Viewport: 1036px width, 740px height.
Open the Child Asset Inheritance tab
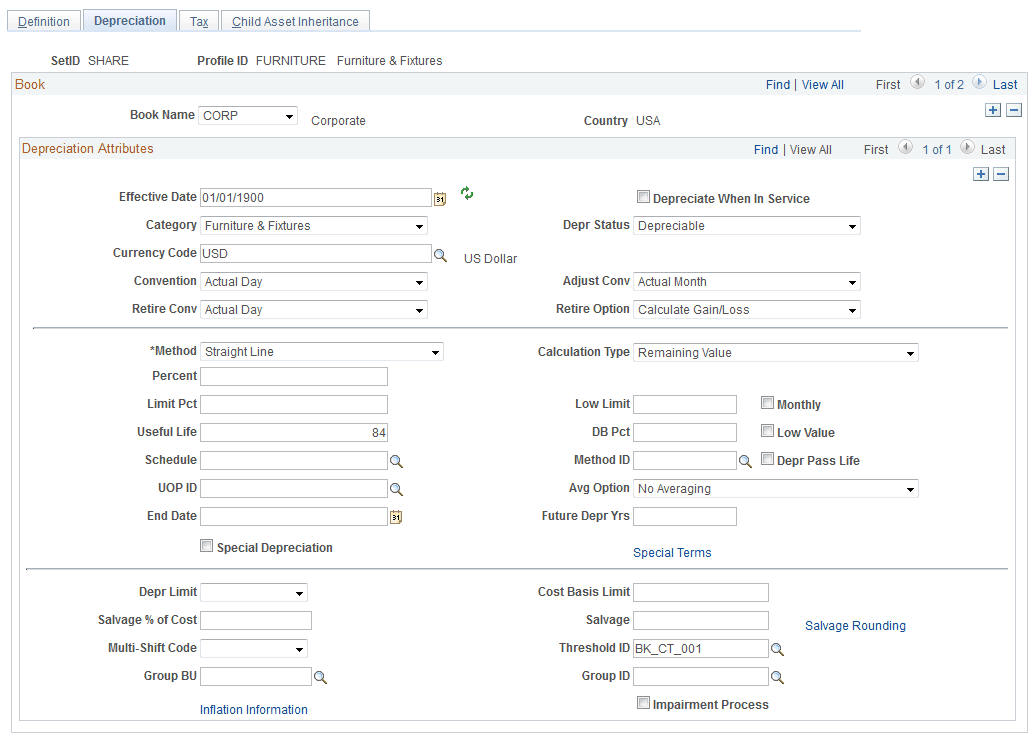[x=295, y=21]
